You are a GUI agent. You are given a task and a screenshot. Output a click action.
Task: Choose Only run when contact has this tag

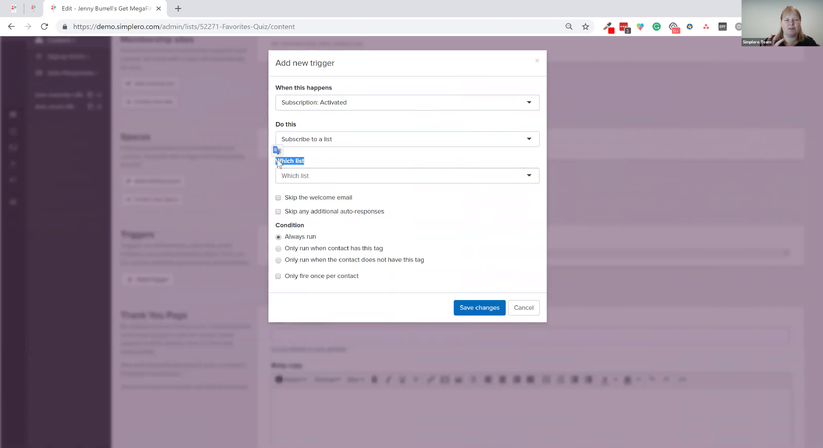pyautogui.click(x=278, y=249)
